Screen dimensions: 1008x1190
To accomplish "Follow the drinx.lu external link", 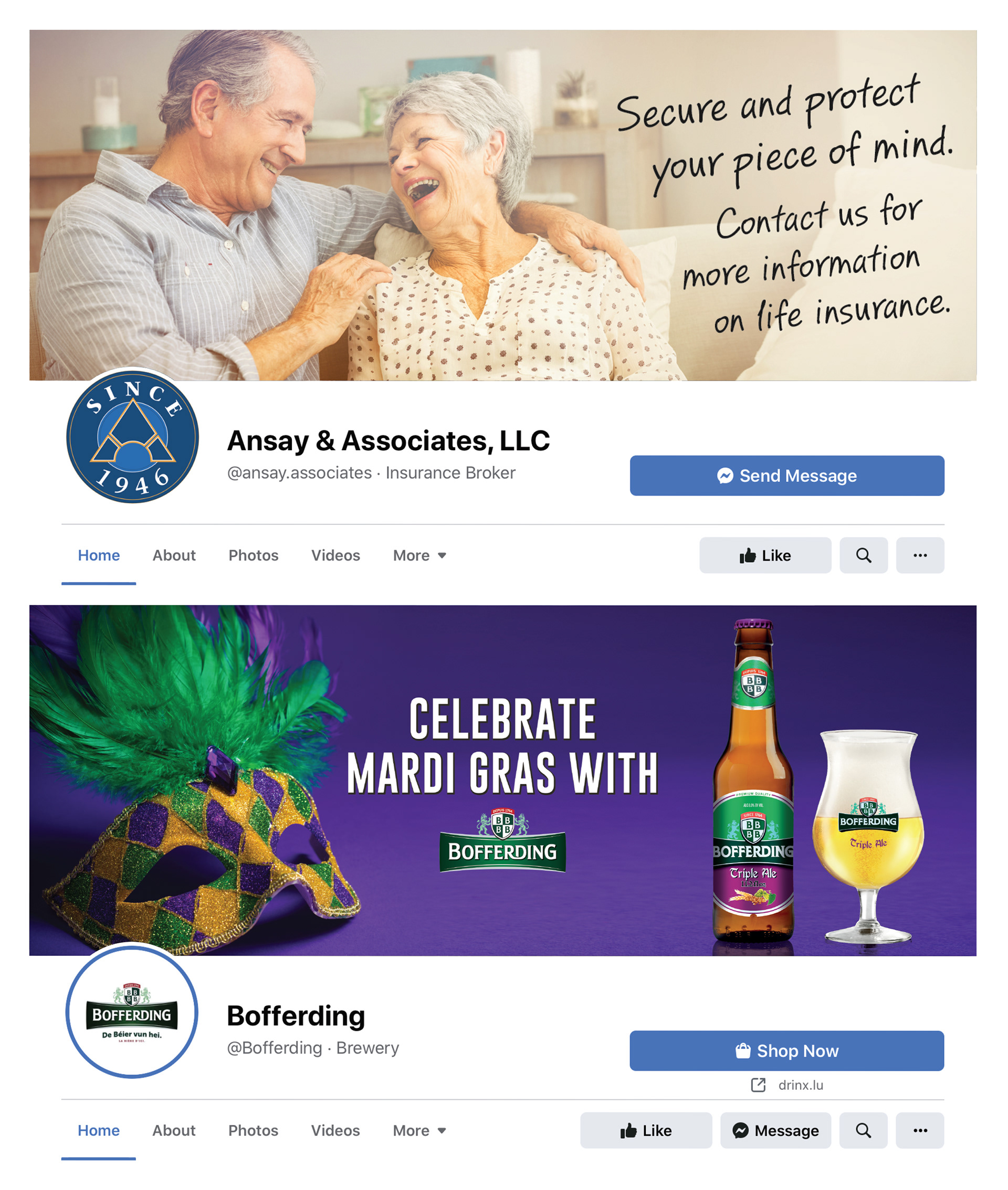I will click(x=787, y=1085).
